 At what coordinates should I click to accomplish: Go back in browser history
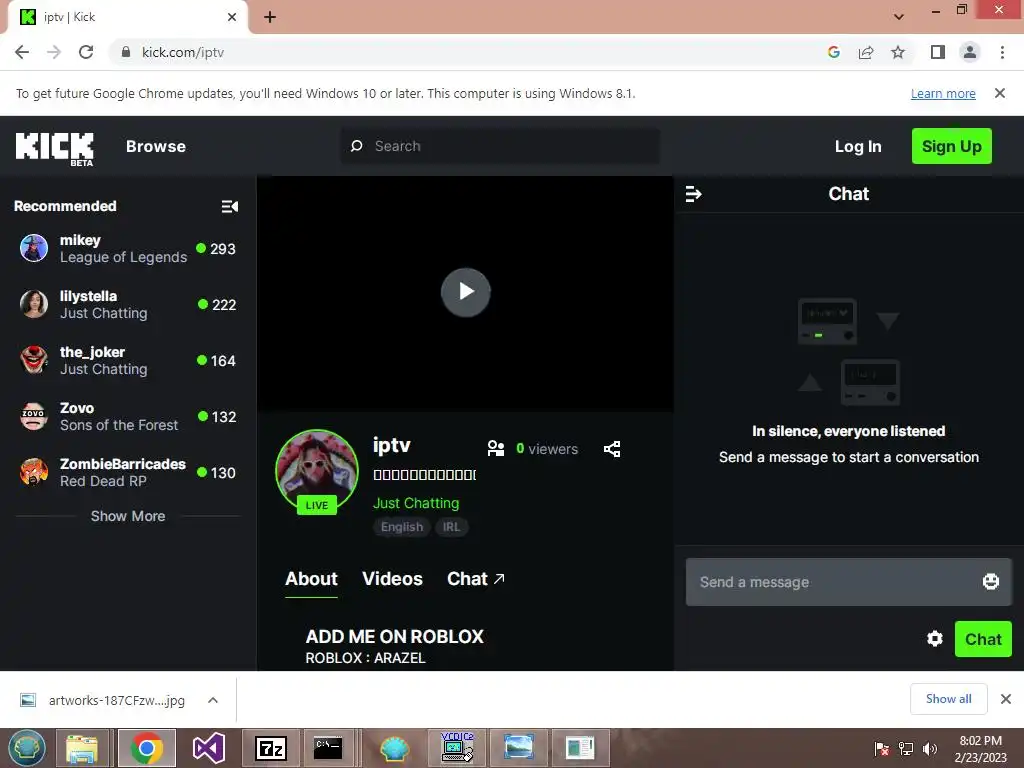click(x=22, y=52)
